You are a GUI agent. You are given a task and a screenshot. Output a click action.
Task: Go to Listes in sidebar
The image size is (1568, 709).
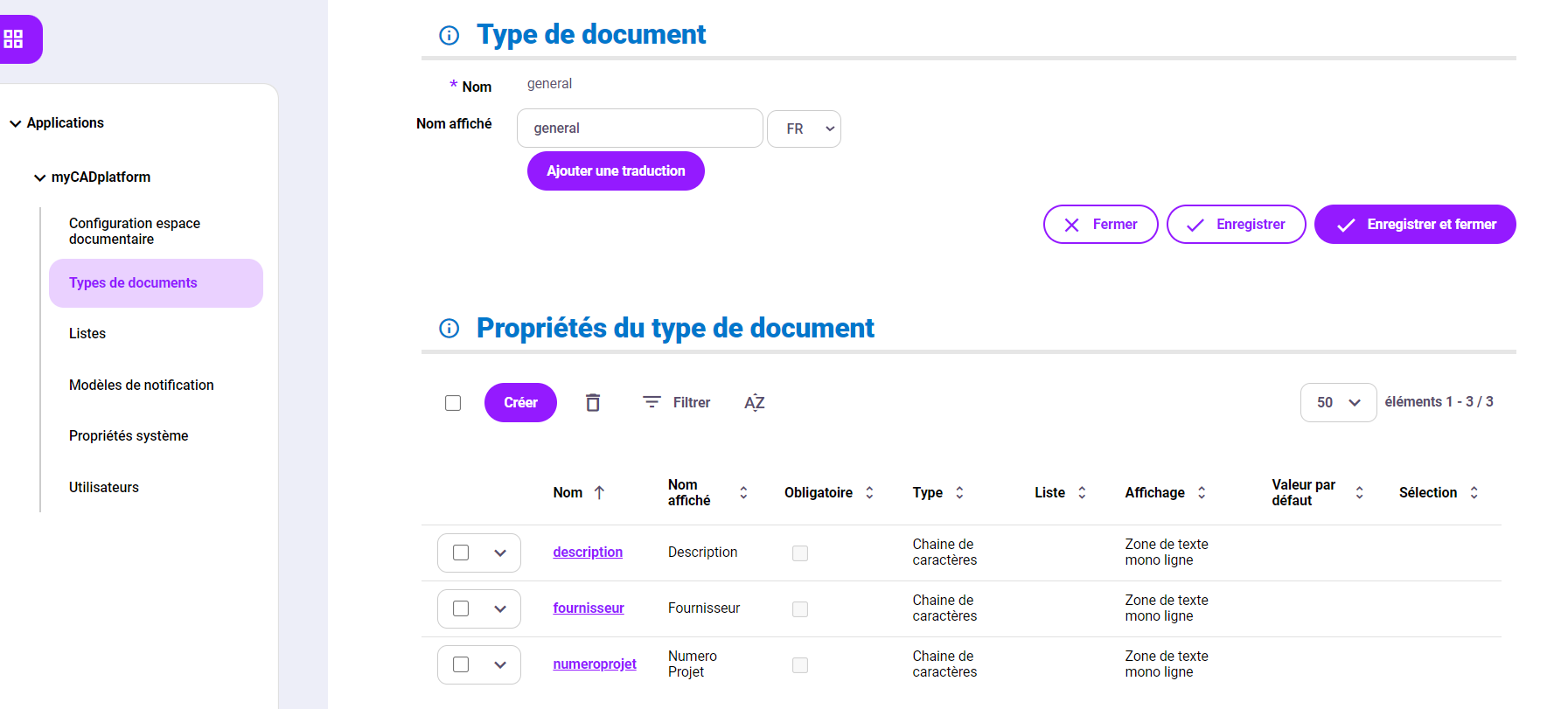(x=87, y=334)
